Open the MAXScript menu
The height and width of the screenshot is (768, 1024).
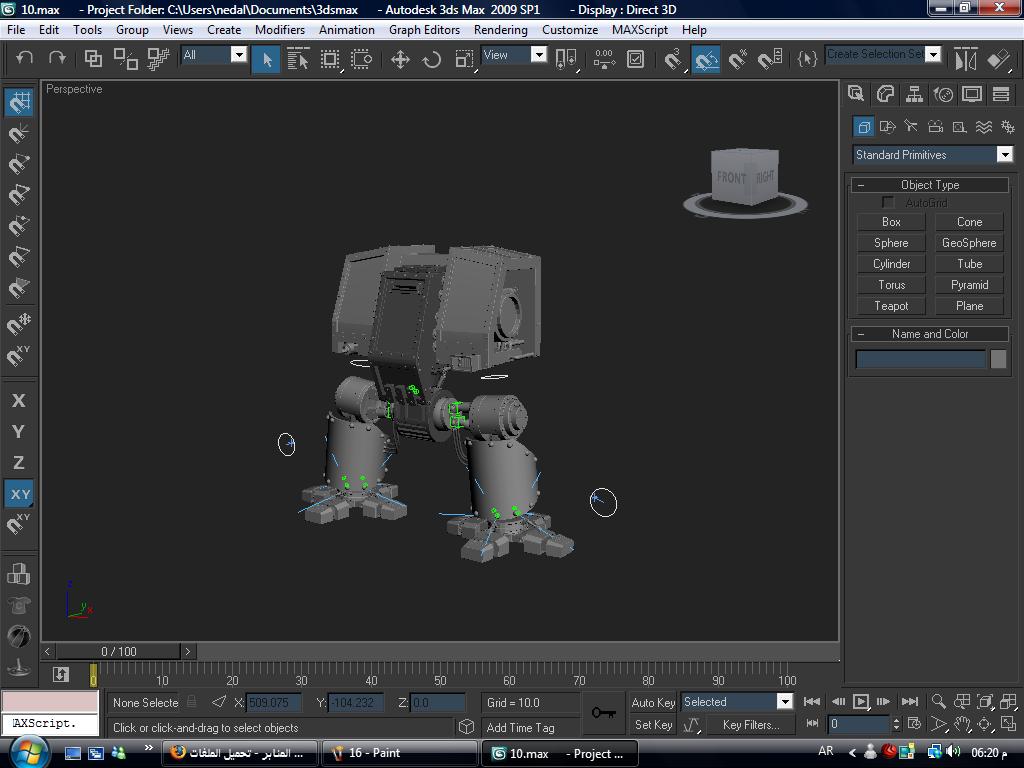[x=640, y=29]
